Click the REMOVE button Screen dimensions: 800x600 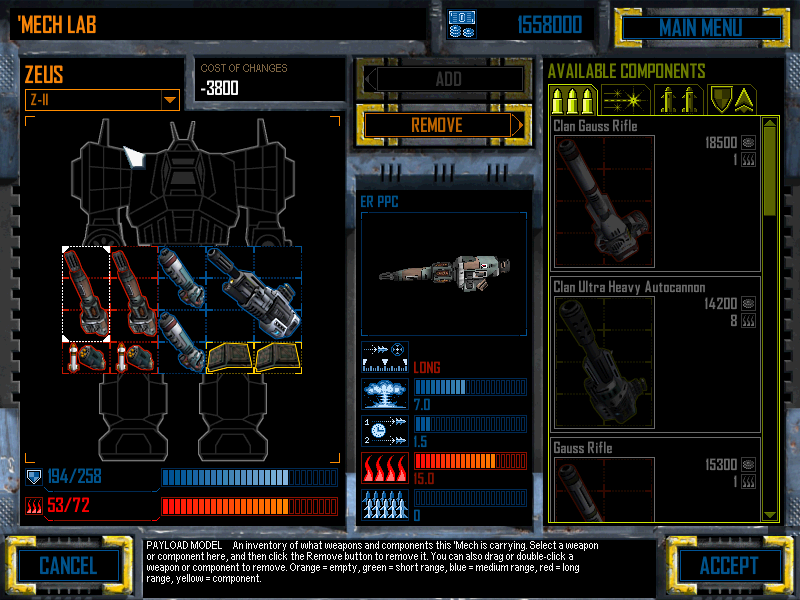point(443,125)
